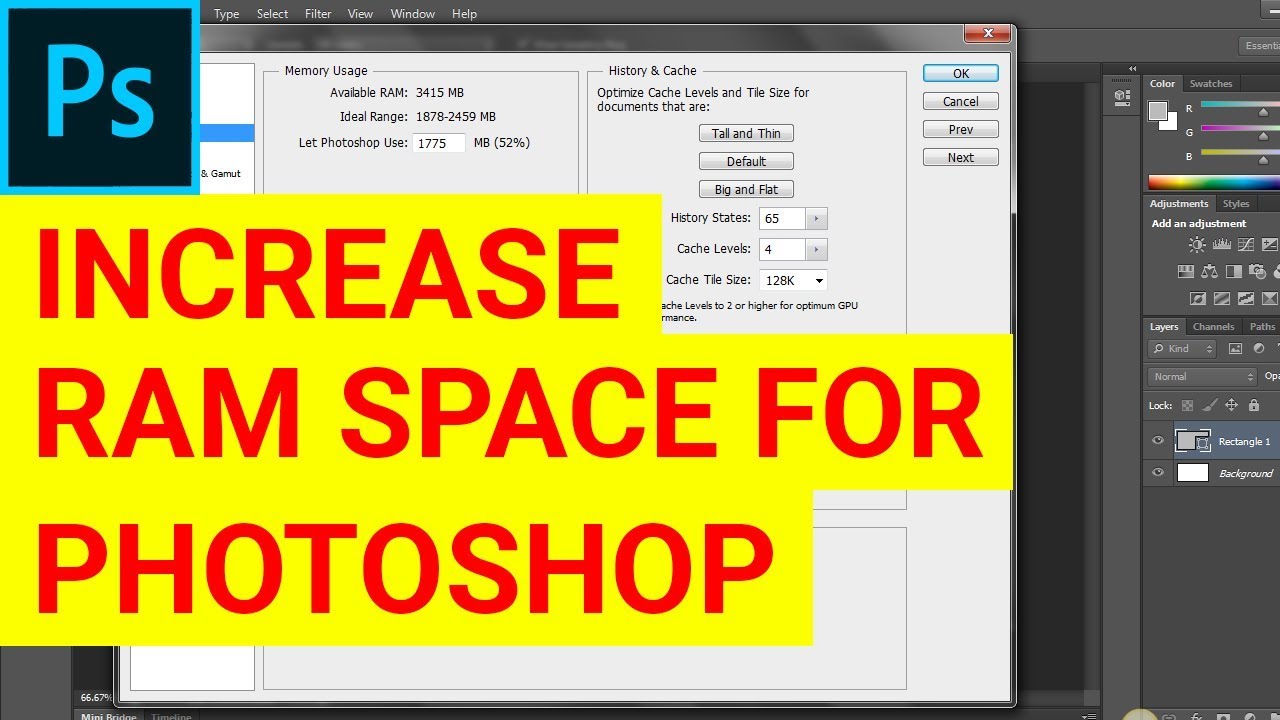Add a Levels adjustment
Viewport: 1280px width, 720px height.
pyautogui.click(x=1222, y=244)
